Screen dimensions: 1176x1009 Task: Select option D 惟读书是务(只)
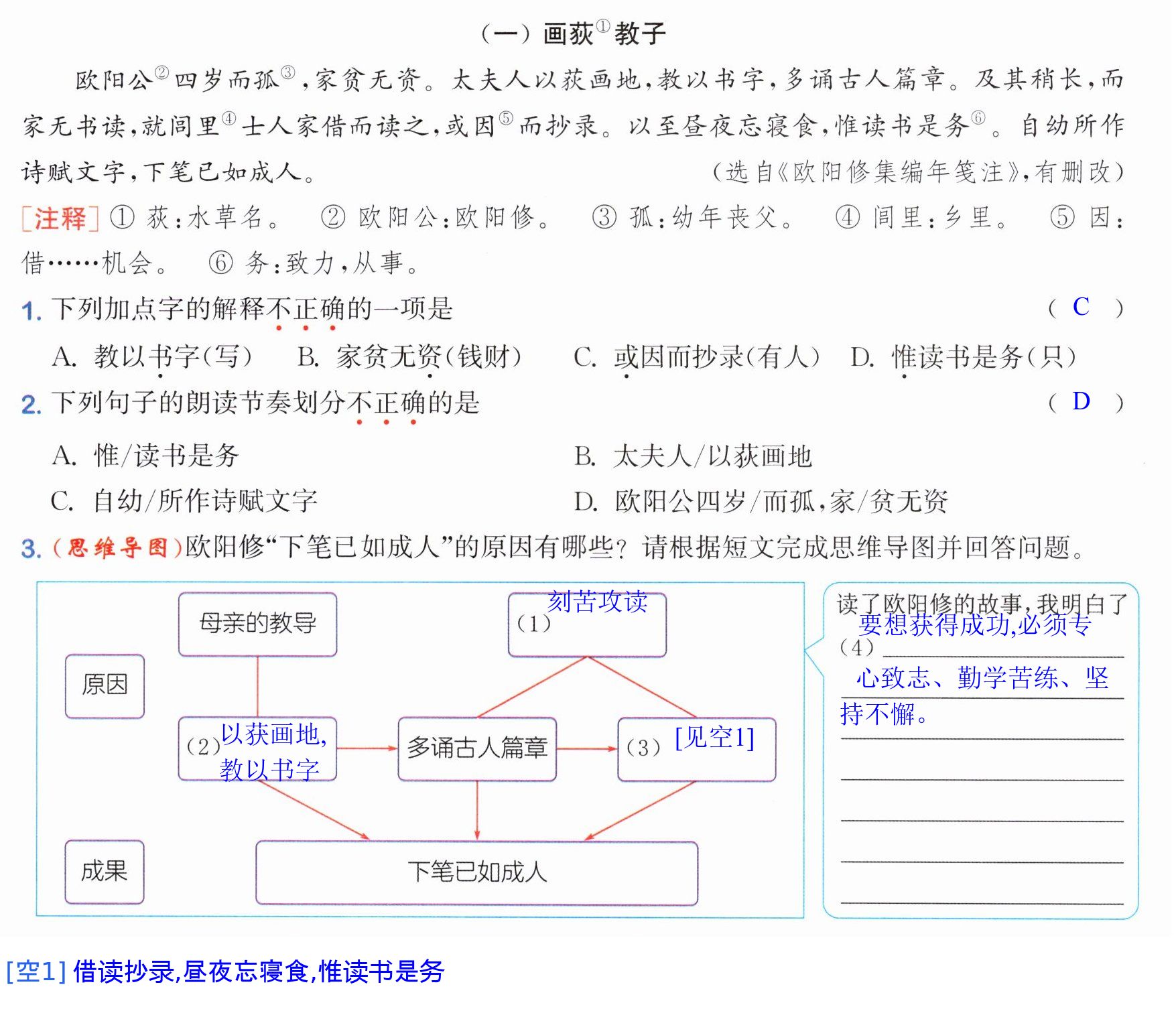coord(964,357)
